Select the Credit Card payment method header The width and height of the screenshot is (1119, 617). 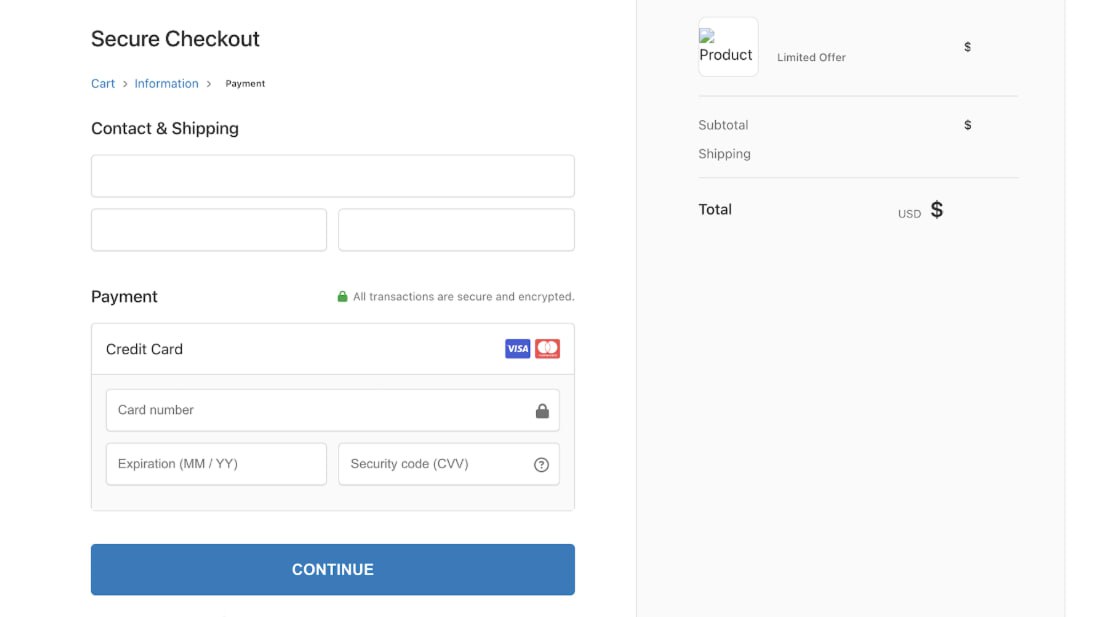333,349
